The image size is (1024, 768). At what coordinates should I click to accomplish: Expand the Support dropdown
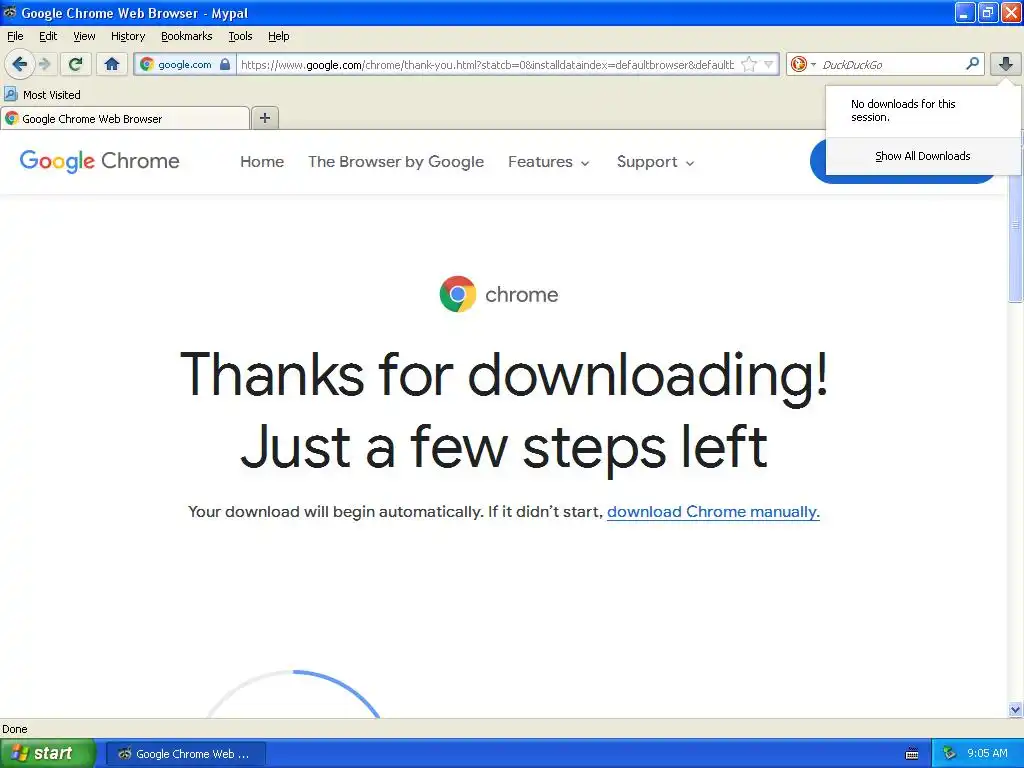tap(655, 162)
